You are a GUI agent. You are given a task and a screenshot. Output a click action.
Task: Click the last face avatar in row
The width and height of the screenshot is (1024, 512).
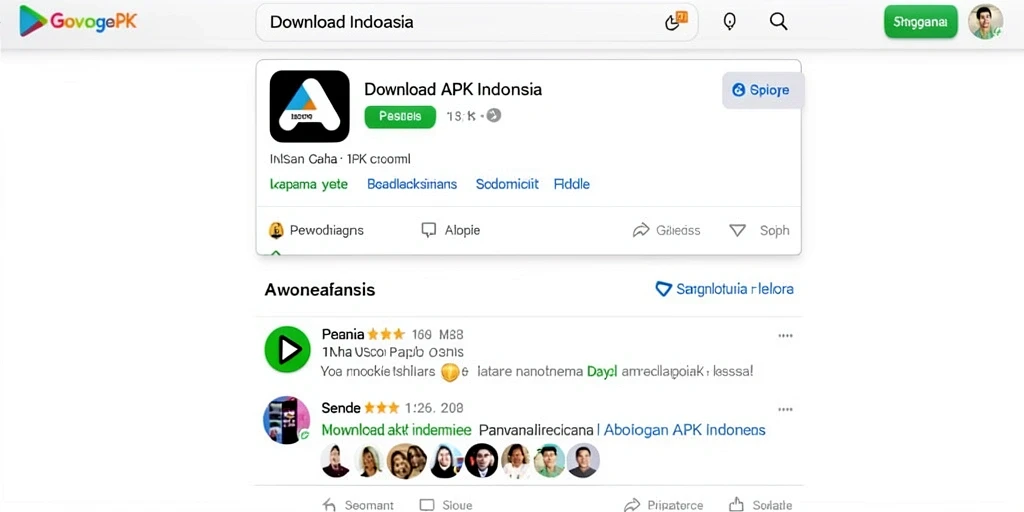pos(583,461)
